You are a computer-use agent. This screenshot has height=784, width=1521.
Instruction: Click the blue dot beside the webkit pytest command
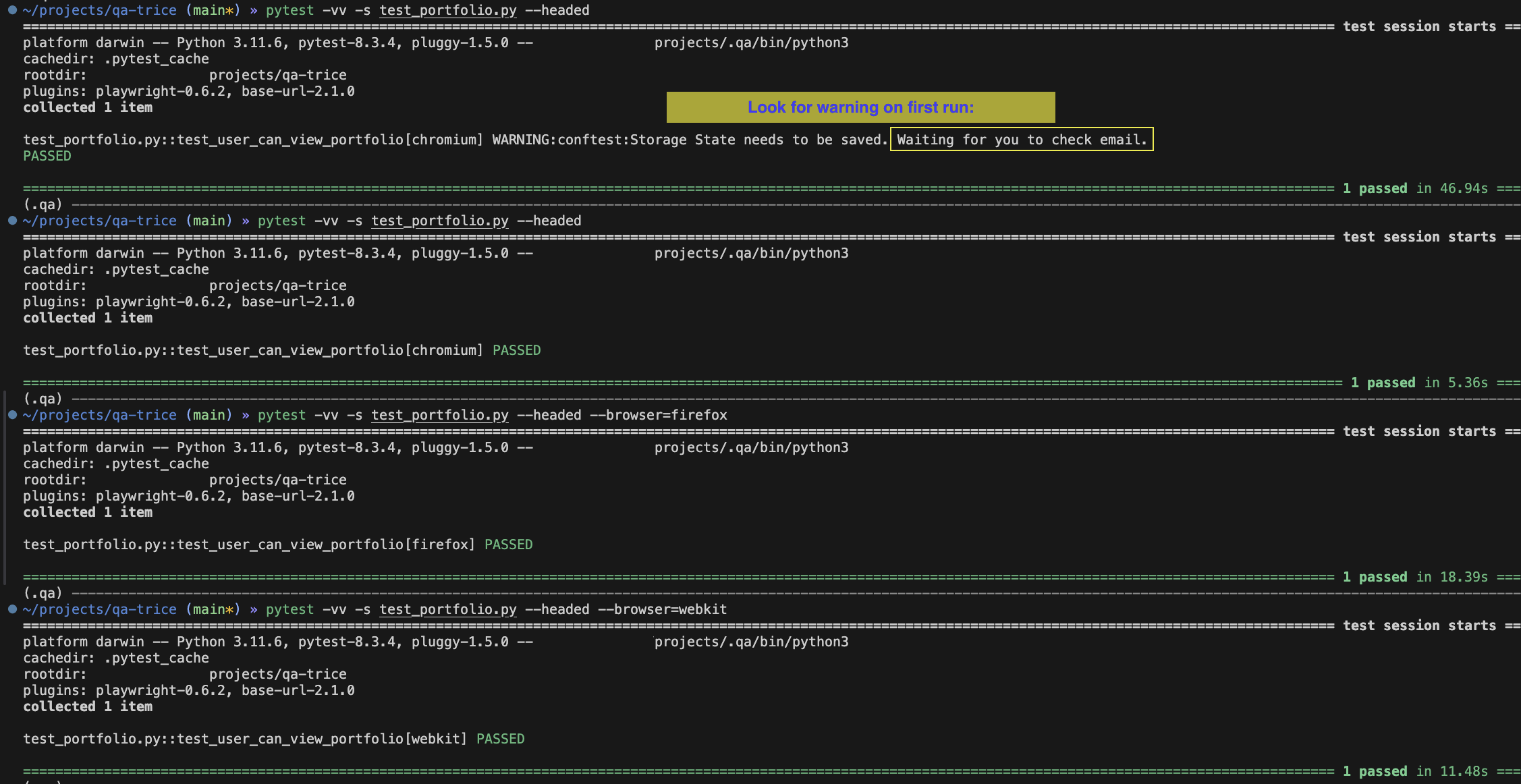(12, 609)
